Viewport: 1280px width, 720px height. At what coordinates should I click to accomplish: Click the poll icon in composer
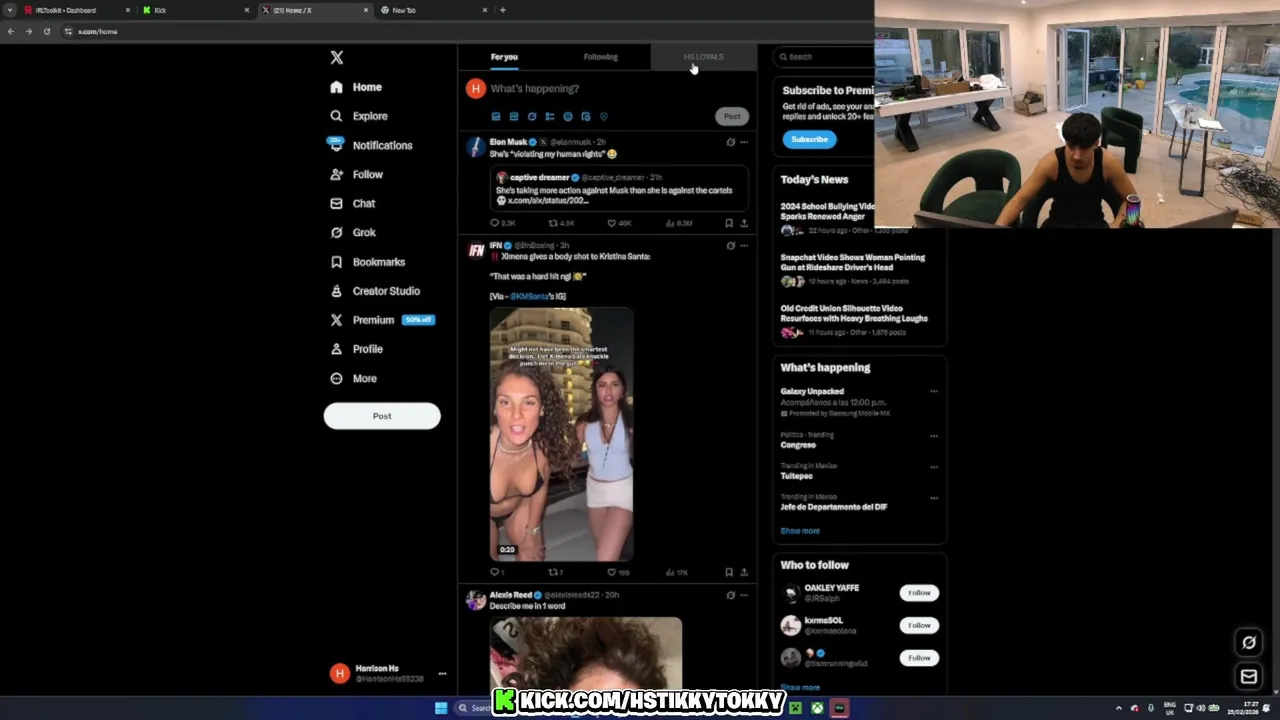pos(550,116)
